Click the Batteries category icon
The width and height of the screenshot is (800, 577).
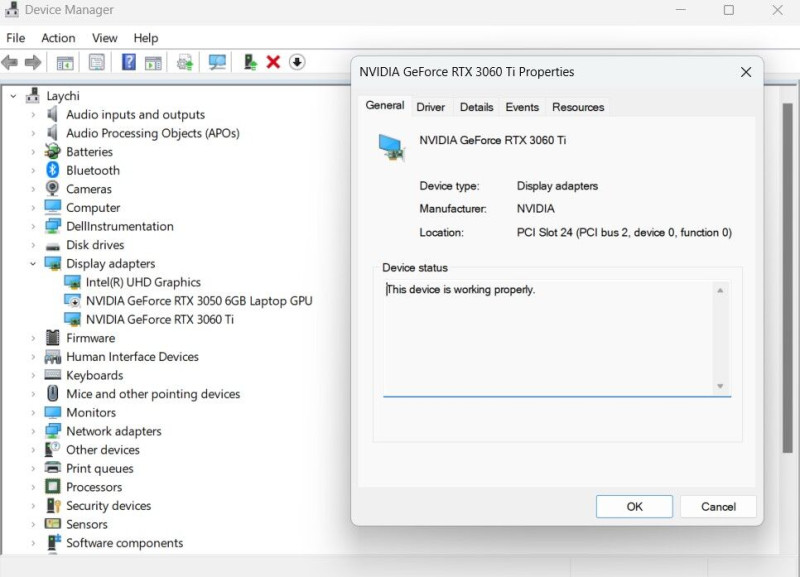click(53, 151)
